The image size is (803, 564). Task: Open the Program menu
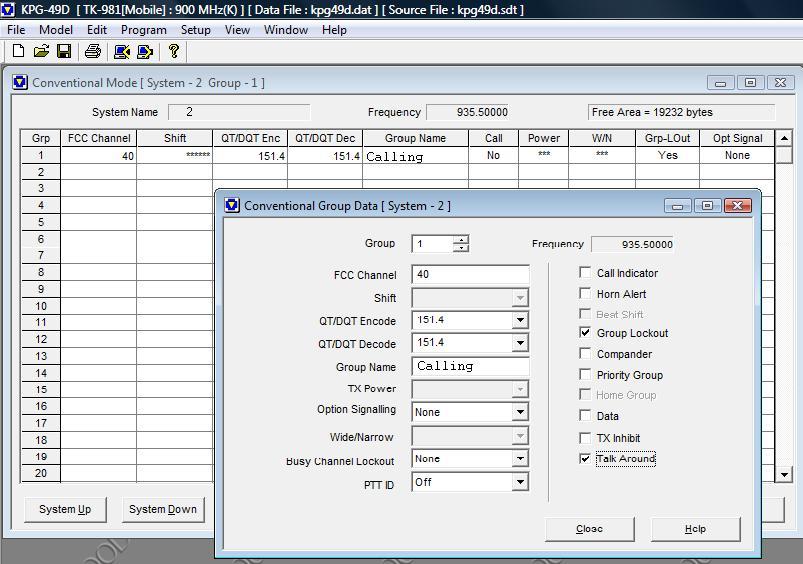pyautogui.click(x=143, y=30)
